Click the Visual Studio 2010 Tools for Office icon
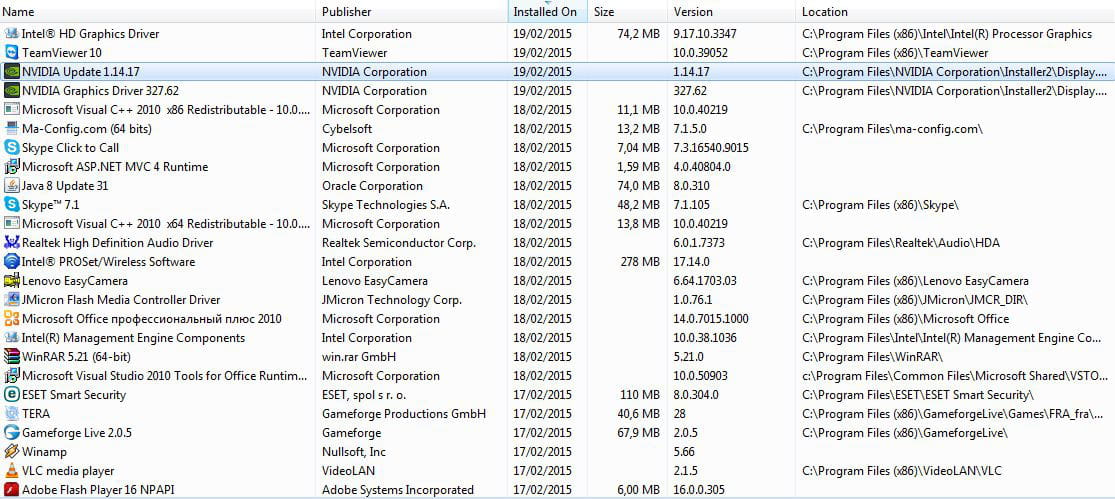 click(x=11, y=375)
